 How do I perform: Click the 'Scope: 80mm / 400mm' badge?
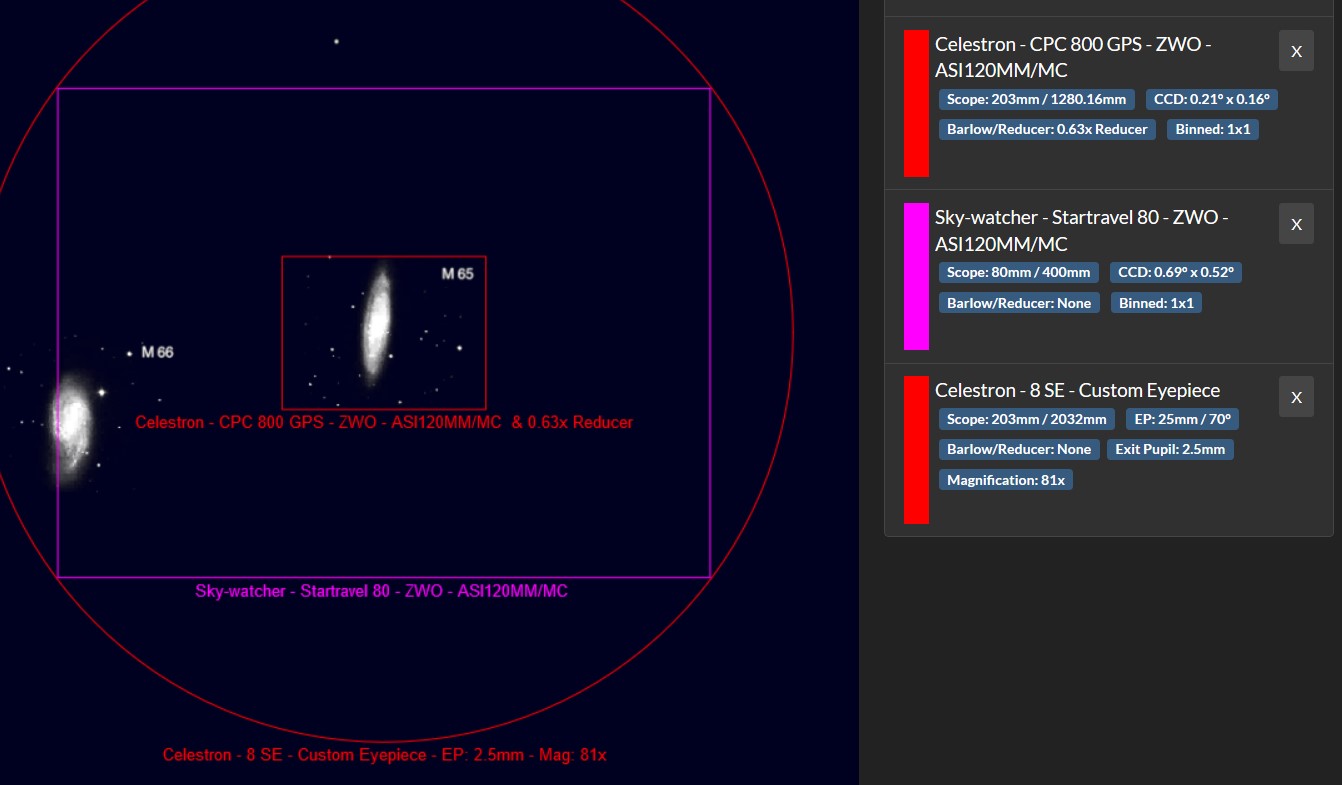[1018, 272]
